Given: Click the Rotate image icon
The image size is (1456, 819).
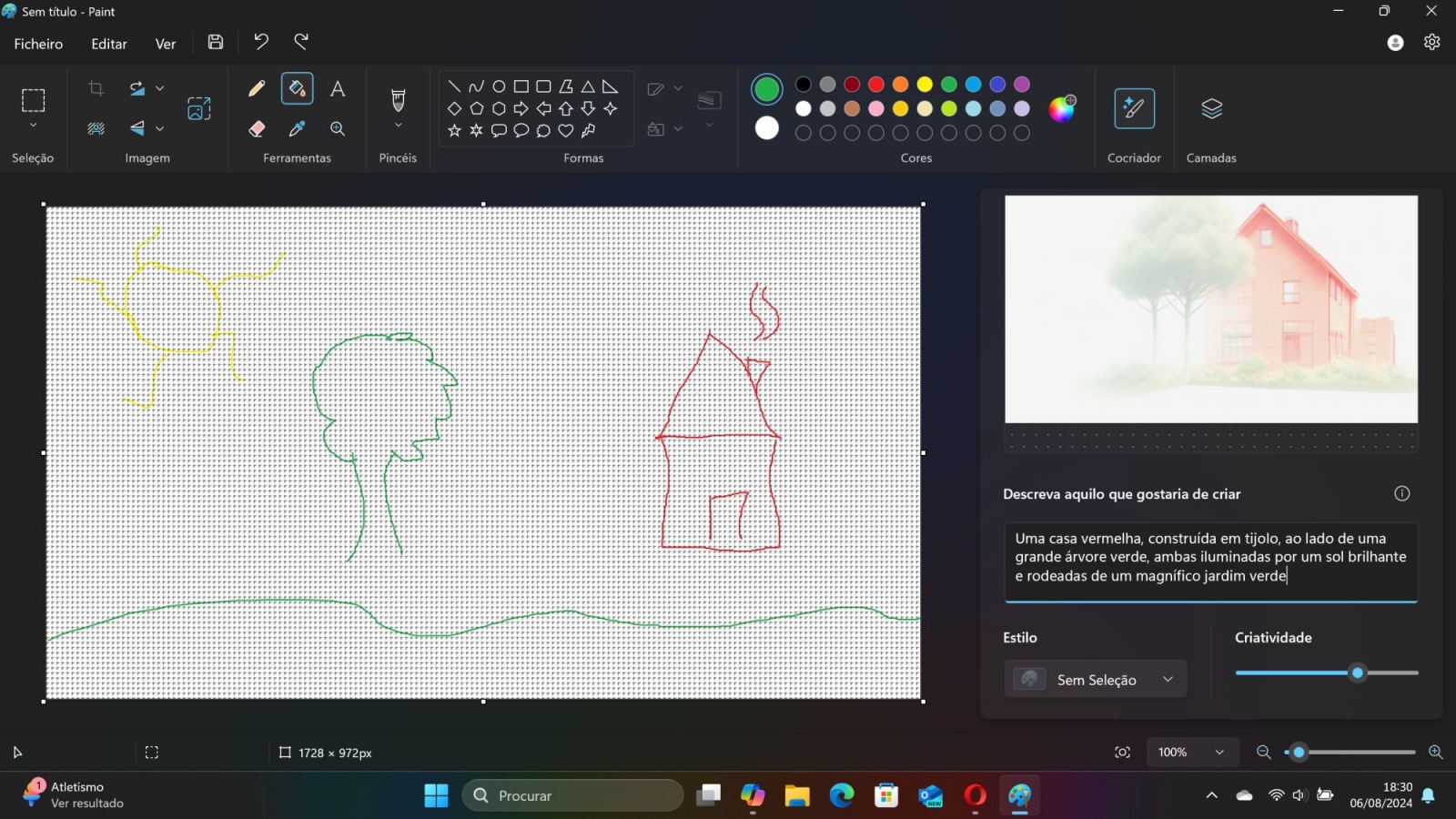Looking at the screenshot, I should click(137, 88).
